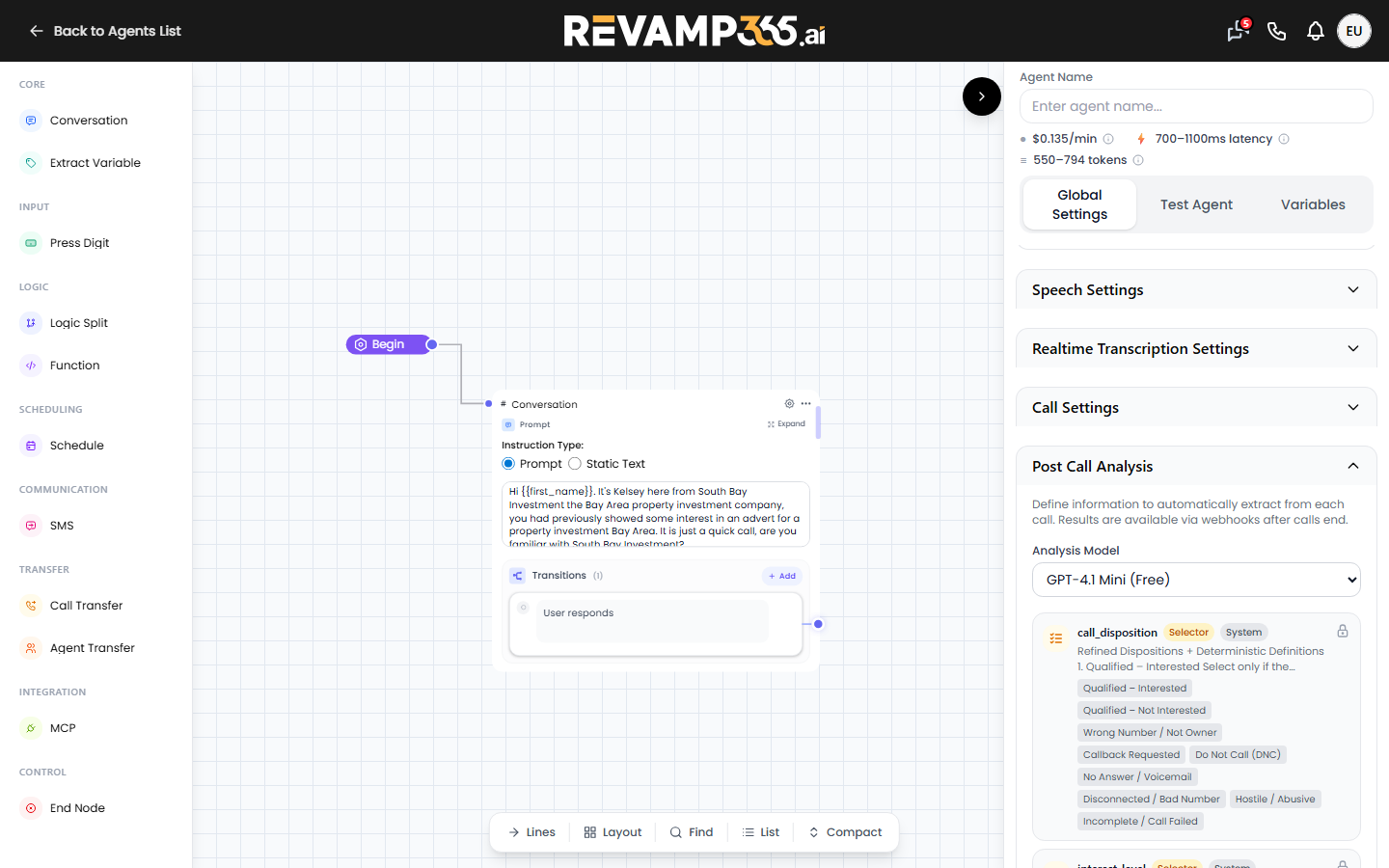Expand the prompt editor
1389x868 pixels.
point(786,424)
